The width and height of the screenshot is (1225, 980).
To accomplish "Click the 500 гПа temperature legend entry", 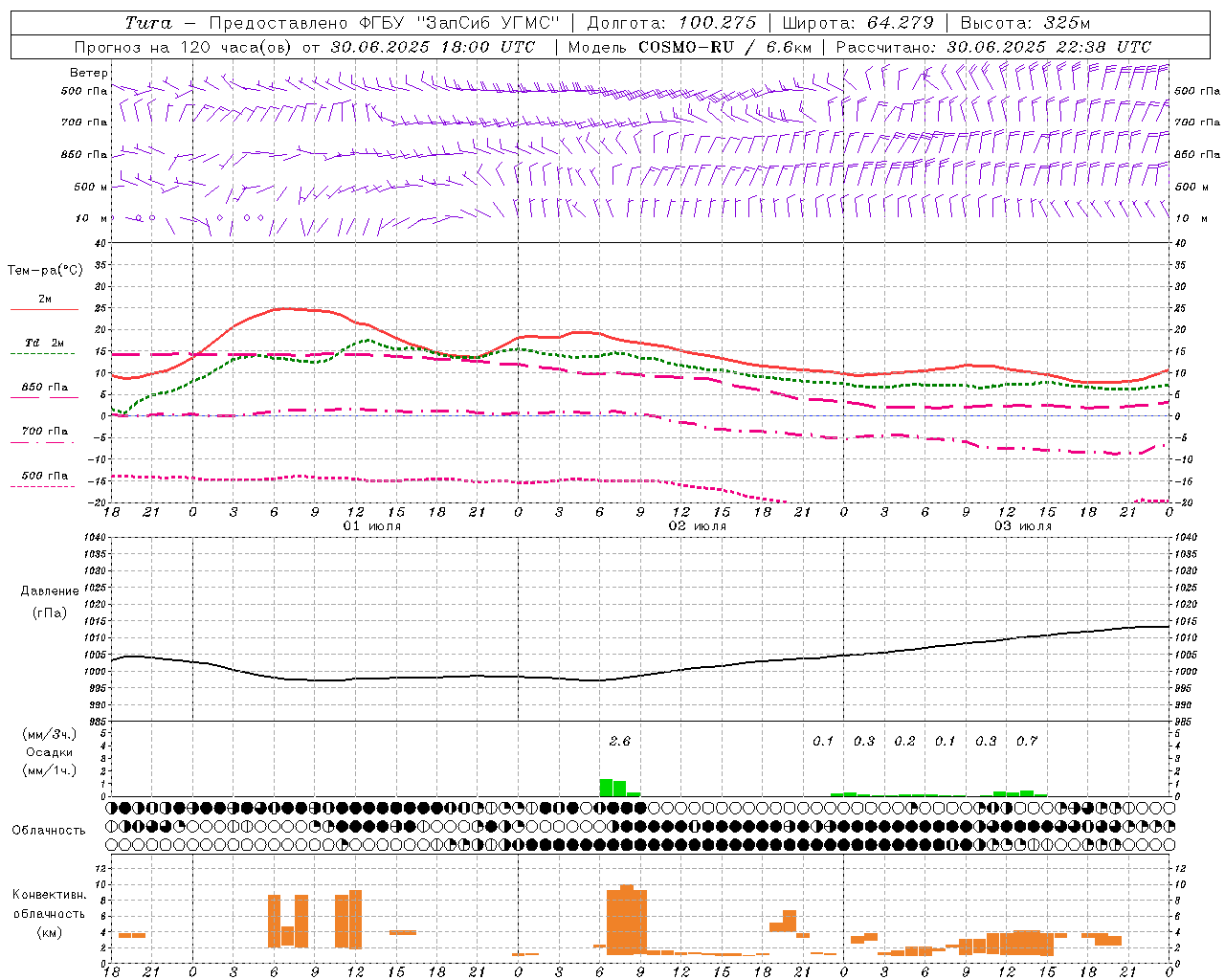I will coord(44,476).
